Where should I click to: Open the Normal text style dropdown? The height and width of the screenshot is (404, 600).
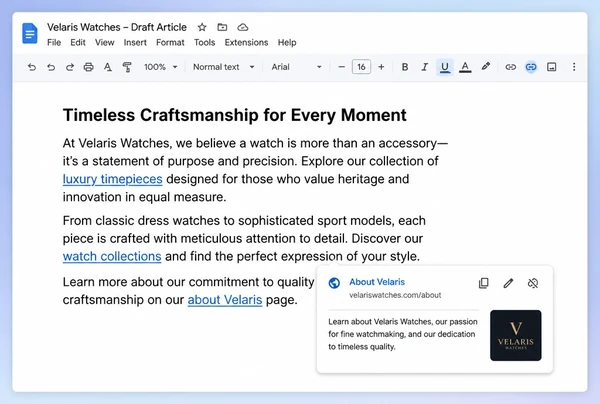[x=223, y=67]
